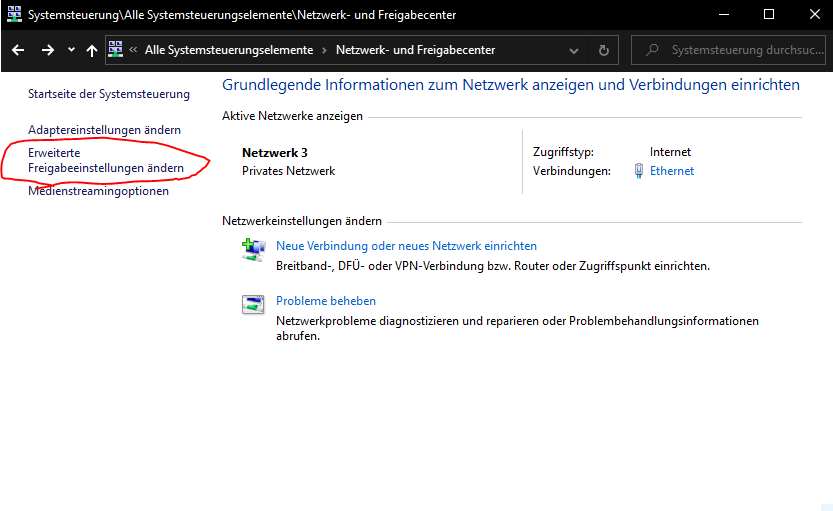Click the new connection setup icon
Image resolution: width=833 pixels, height=511 pixels.
click(x=253, y=250)
